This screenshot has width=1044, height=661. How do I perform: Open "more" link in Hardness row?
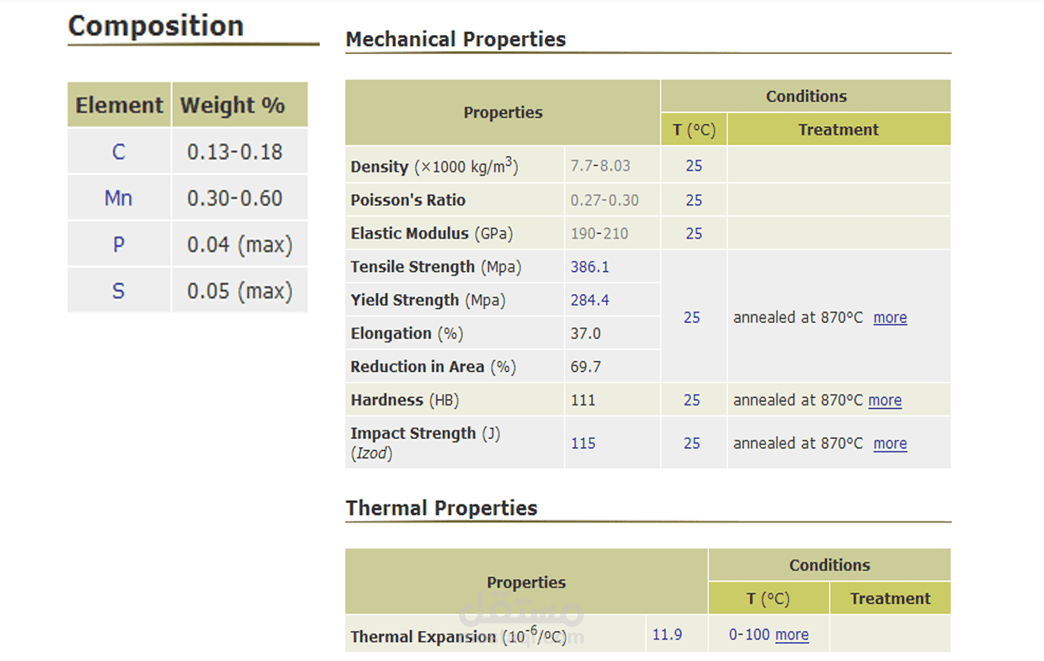pos(884,400)
